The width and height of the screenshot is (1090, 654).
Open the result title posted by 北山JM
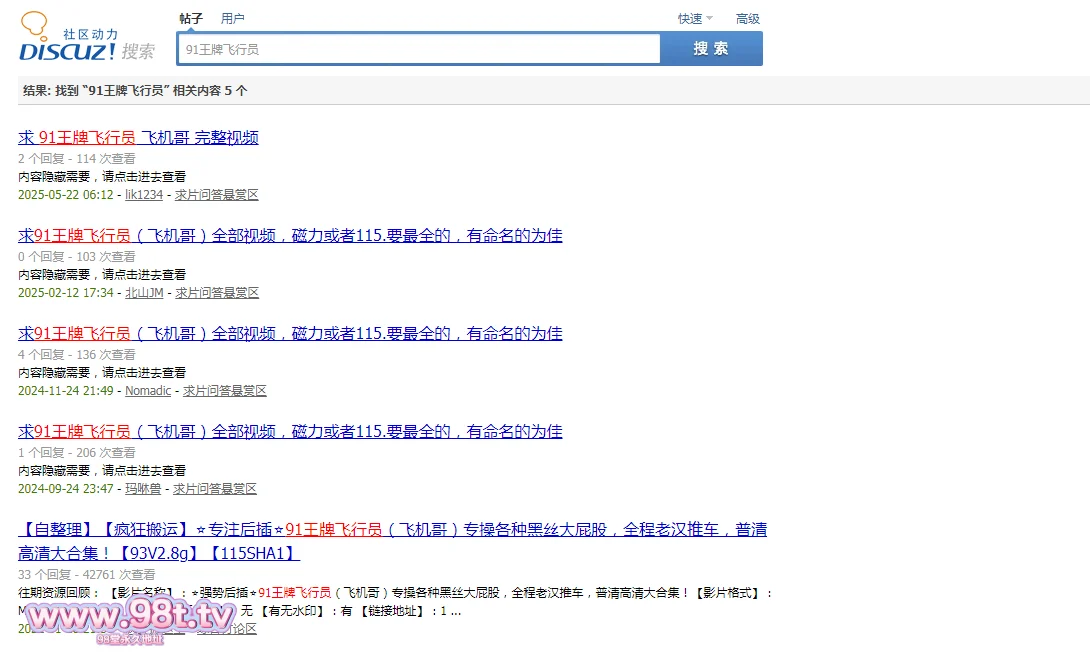[x=290, y=236]
